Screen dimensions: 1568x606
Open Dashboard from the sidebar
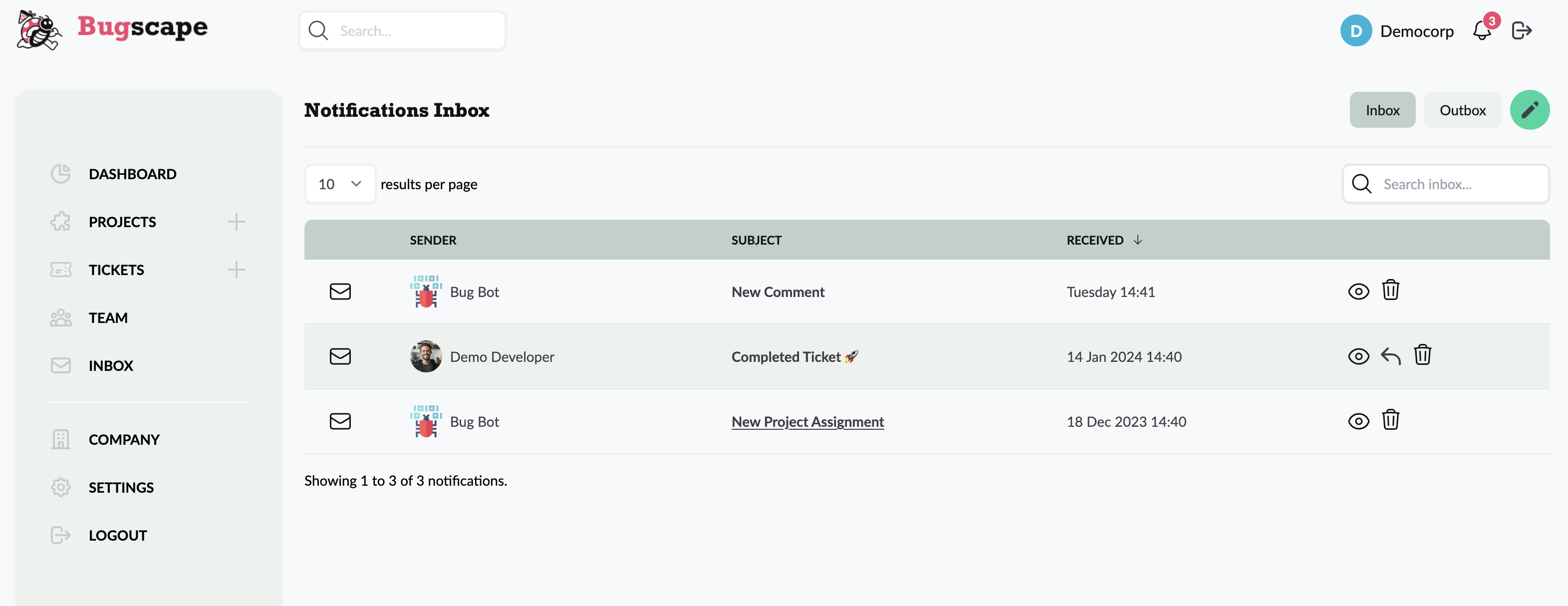(132, 174)
